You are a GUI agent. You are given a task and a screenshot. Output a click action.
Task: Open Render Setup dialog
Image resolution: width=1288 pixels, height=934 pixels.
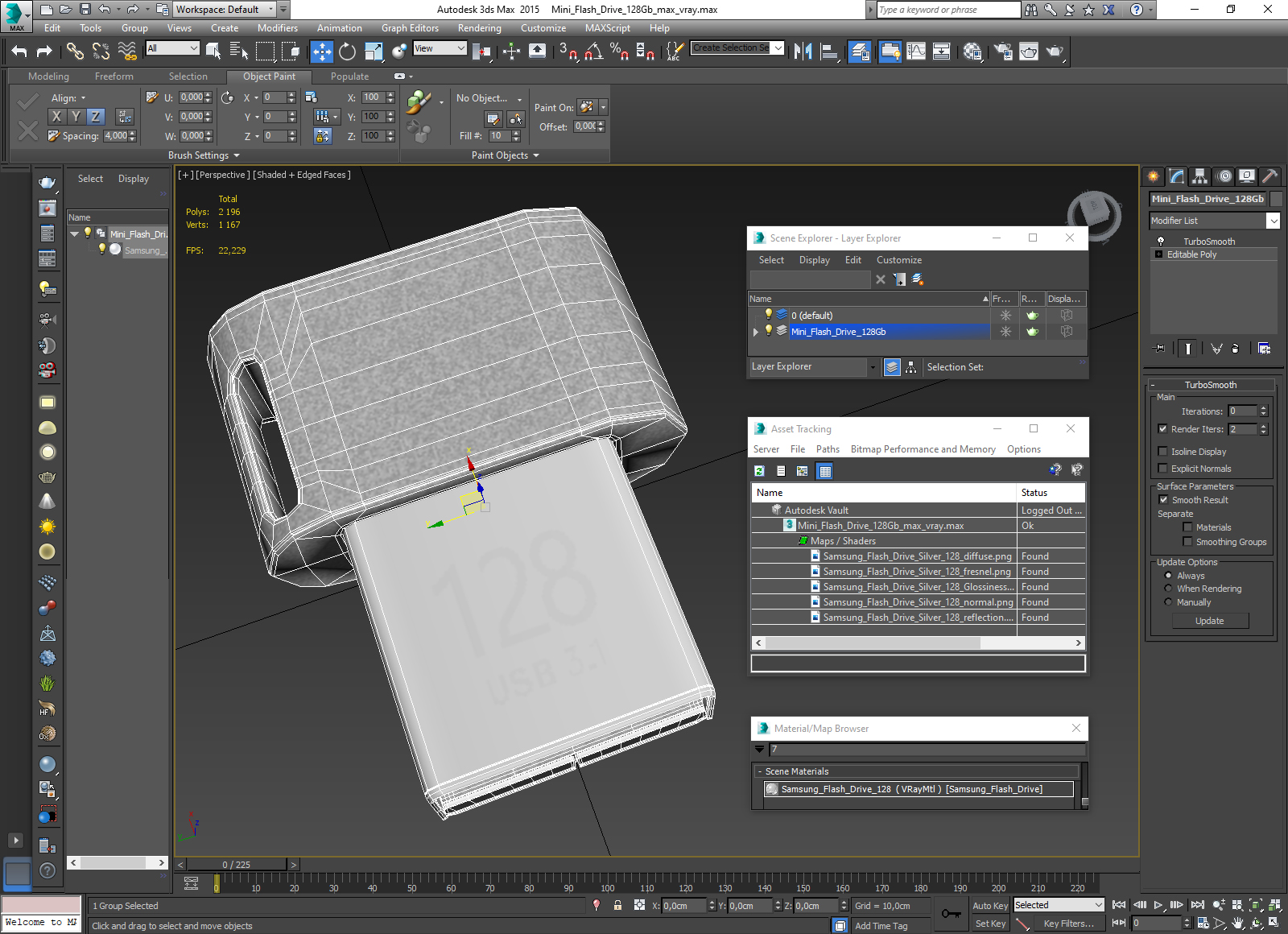point(1003,52)
